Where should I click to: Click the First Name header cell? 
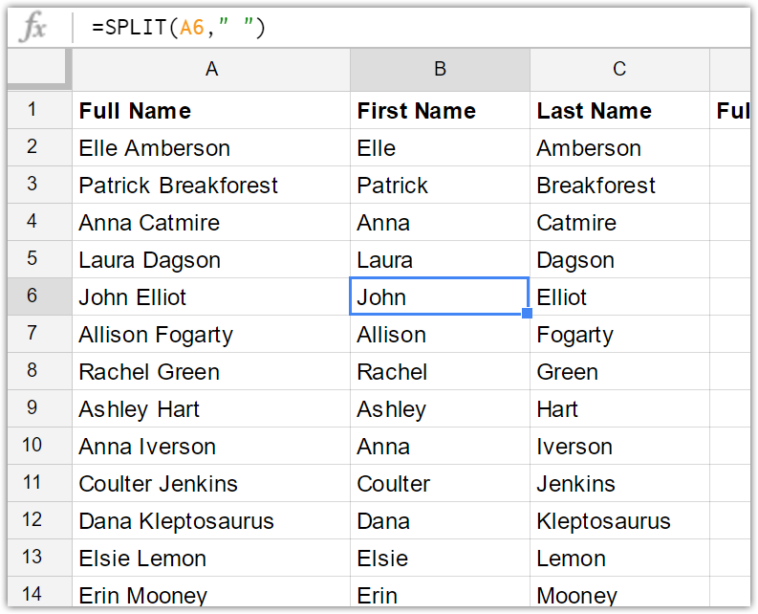(x=439, y=111)
